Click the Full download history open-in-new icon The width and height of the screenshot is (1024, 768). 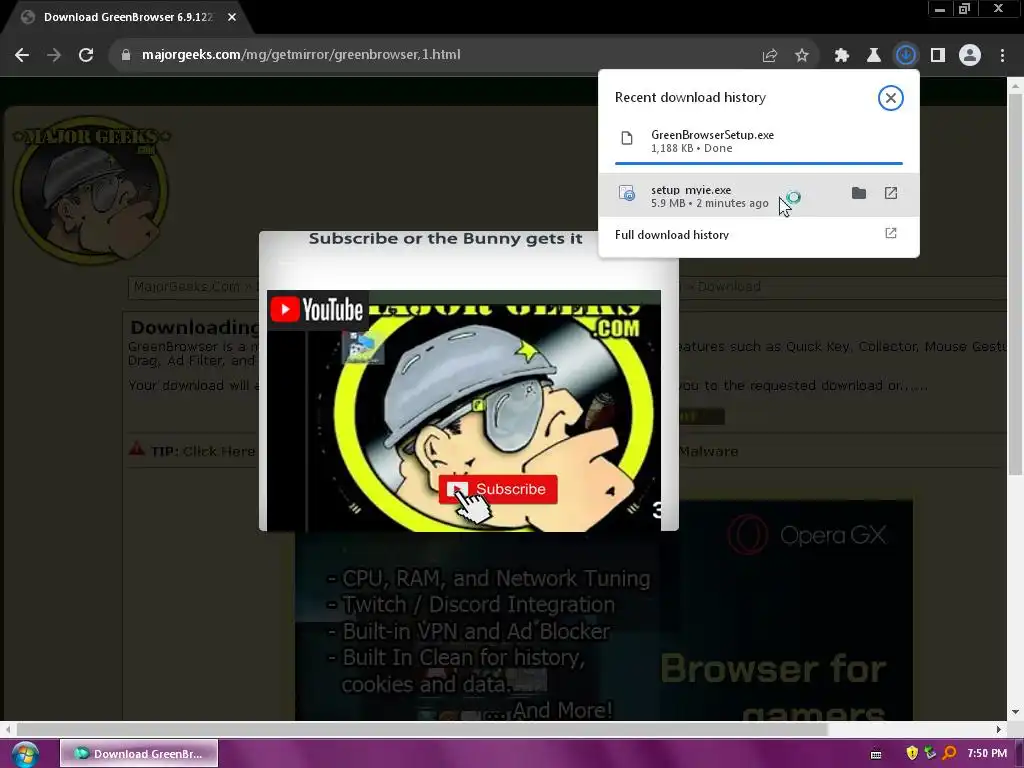click(891, 233)
